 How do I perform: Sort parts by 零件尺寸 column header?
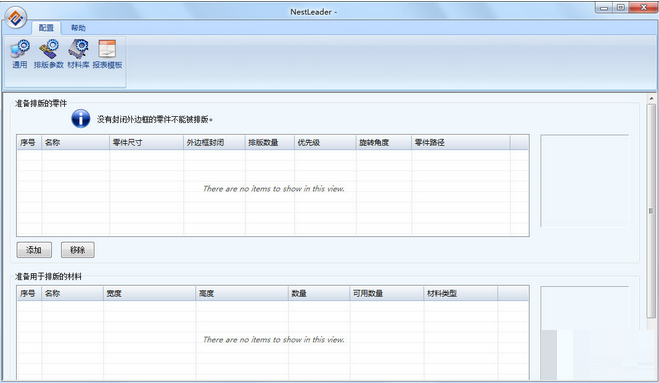pyautogui.click(x=147, y=143)
